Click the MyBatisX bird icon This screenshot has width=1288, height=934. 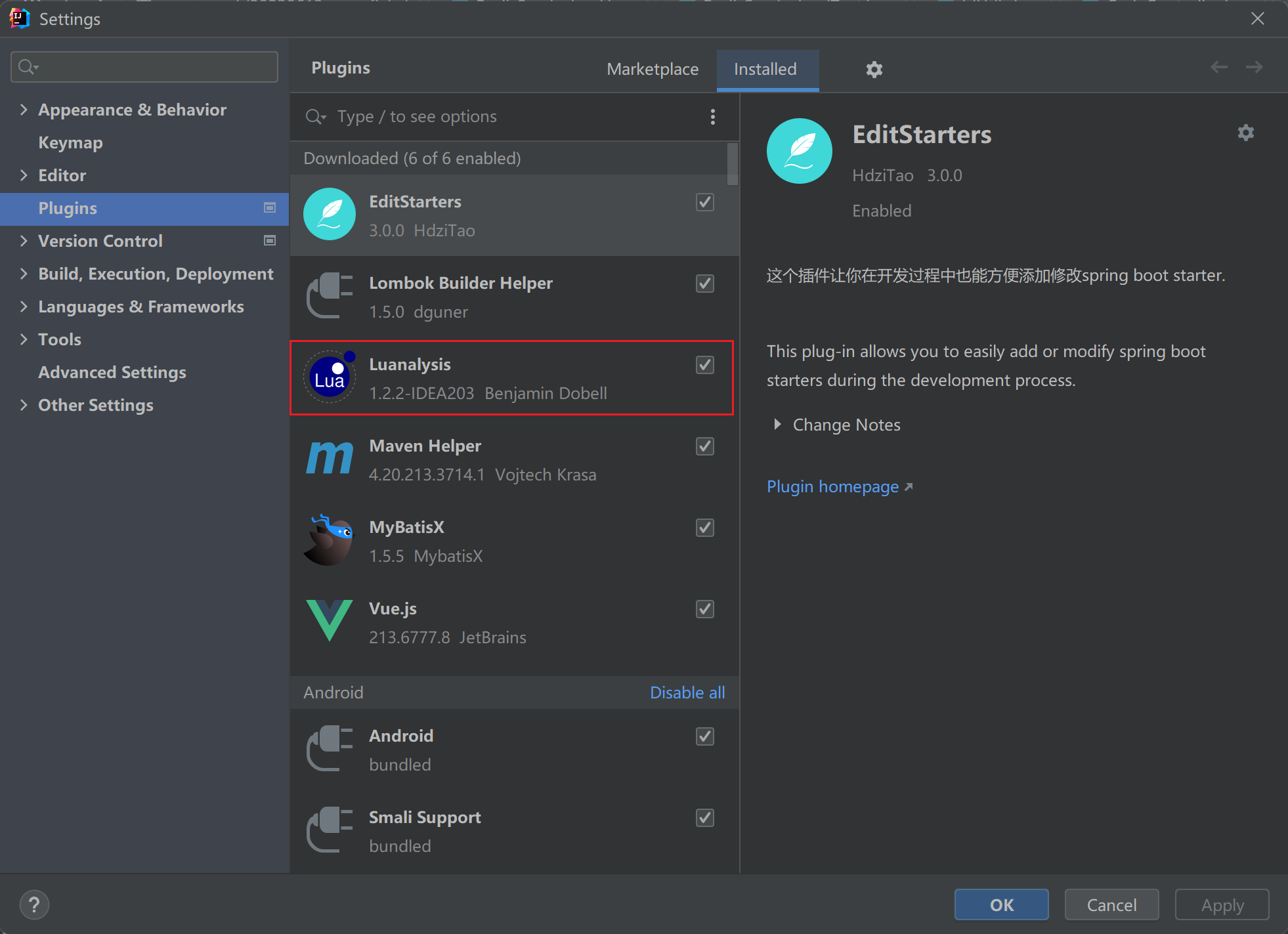click(x=330, y=540)
